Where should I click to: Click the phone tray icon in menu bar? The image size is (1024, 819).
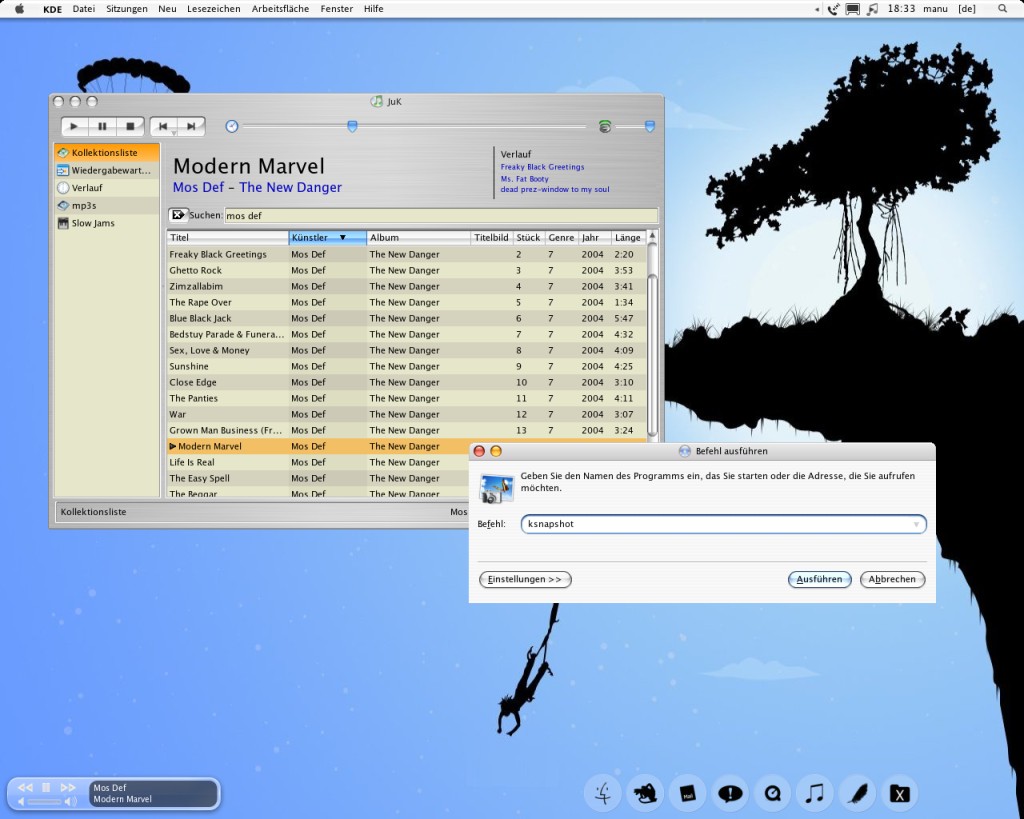pos(833,9)
